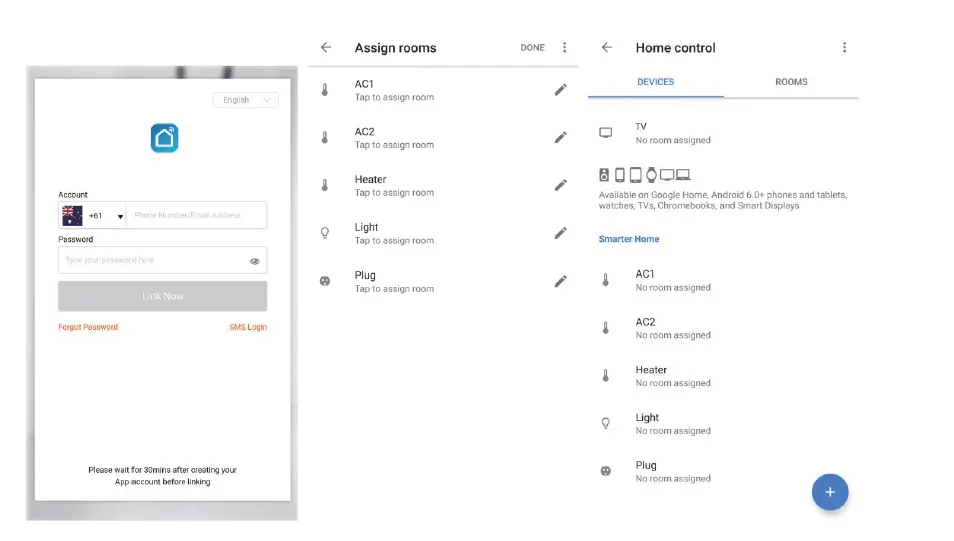Click the SMS Login link

248,327
